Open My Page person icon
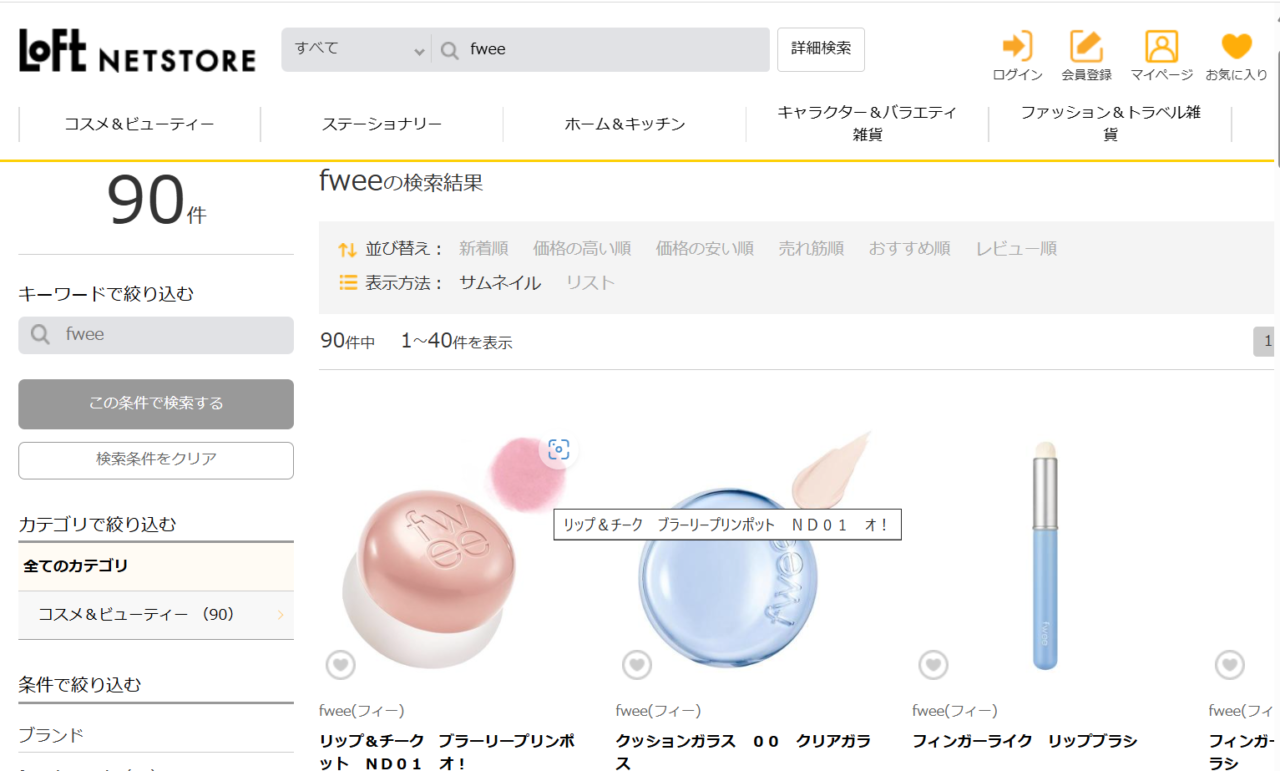Image resolution: width=1280 pixels, height=771 pixels. tap(1161, 45)
